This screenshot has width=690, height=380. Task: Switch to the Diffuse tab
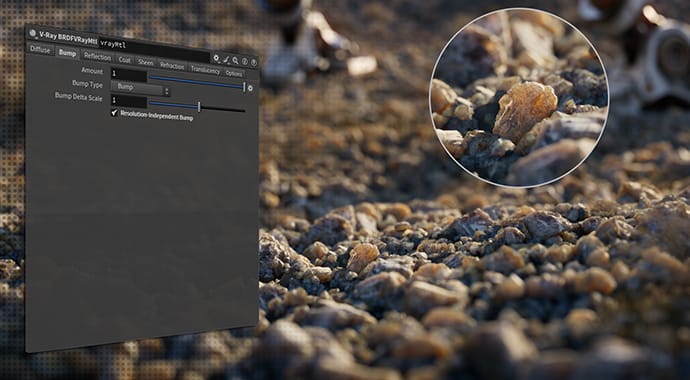[x=40, y=50]
